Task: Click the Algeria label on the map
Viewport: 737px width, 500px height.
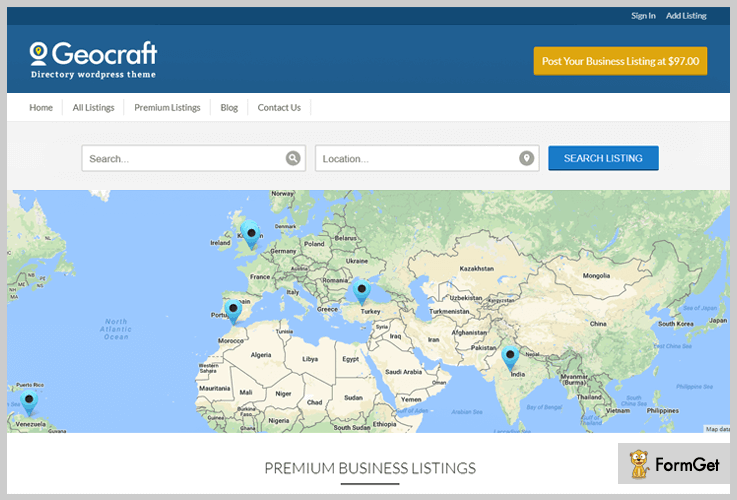Action: [x=261, y=355]
